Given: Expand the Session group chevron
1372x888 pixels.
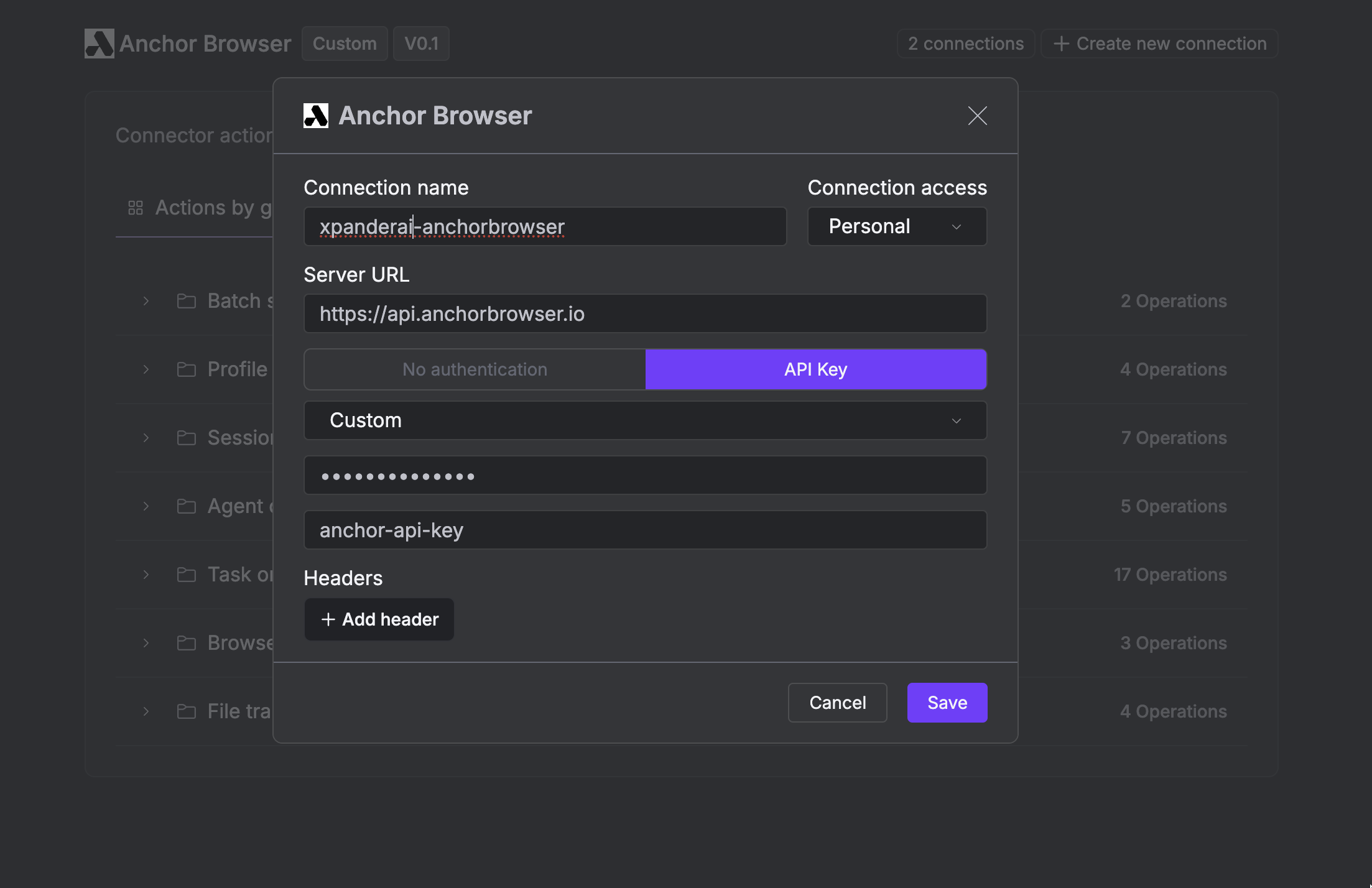Looking at the screenshot, I should 146,438.
